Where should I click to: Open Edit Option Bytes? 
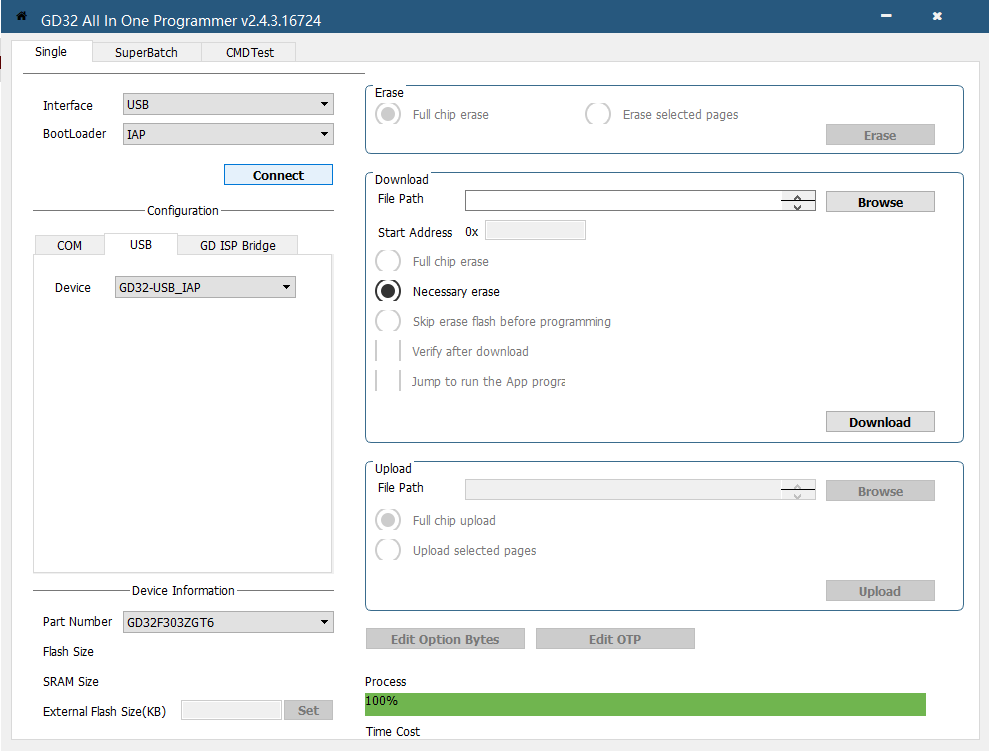pyautogui.click(x=445, y=639)
